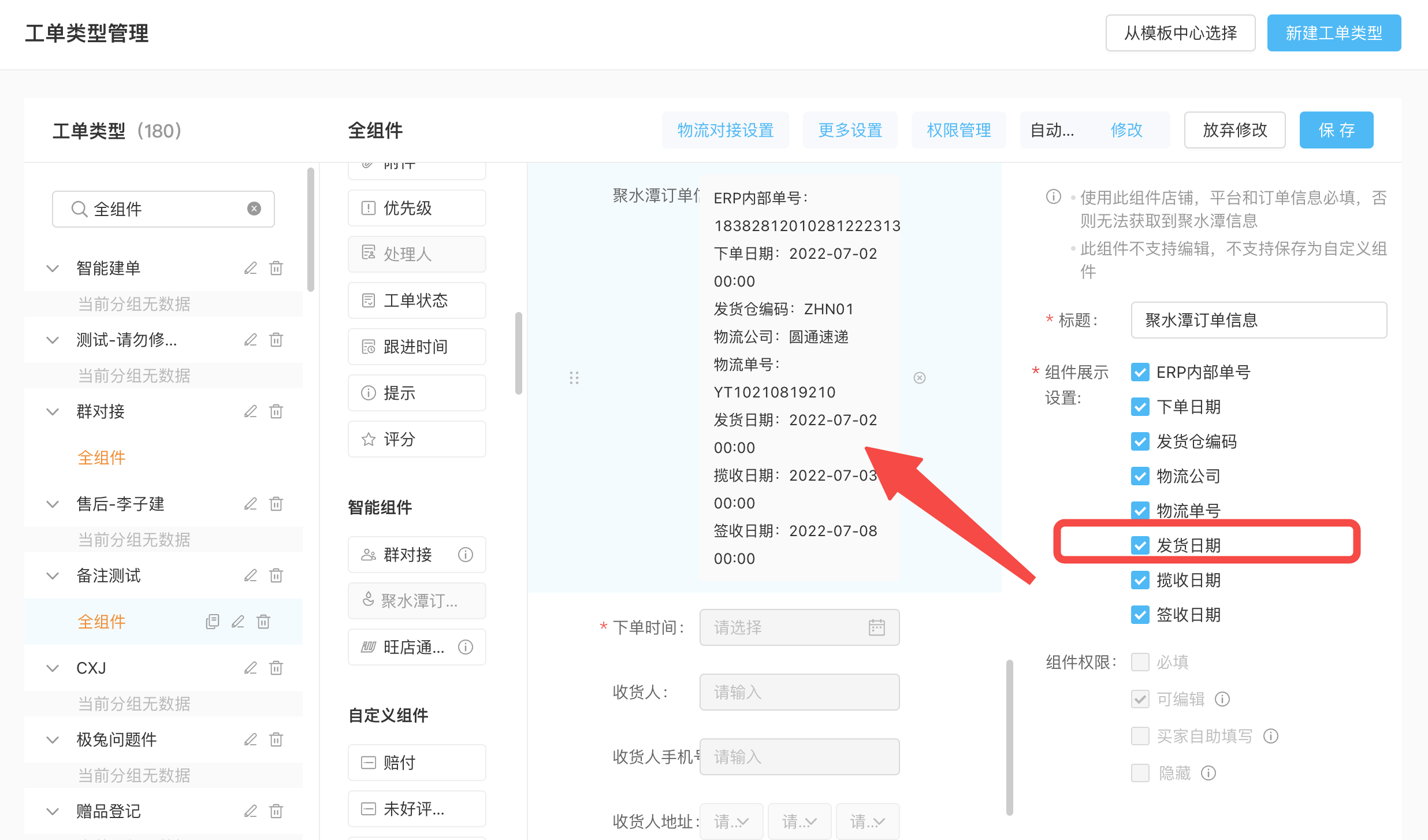Image resolution: width=1428 pixels, height=840 pixels.
Task: Click 新建工单类型 button
Action: pos(1334,33)
